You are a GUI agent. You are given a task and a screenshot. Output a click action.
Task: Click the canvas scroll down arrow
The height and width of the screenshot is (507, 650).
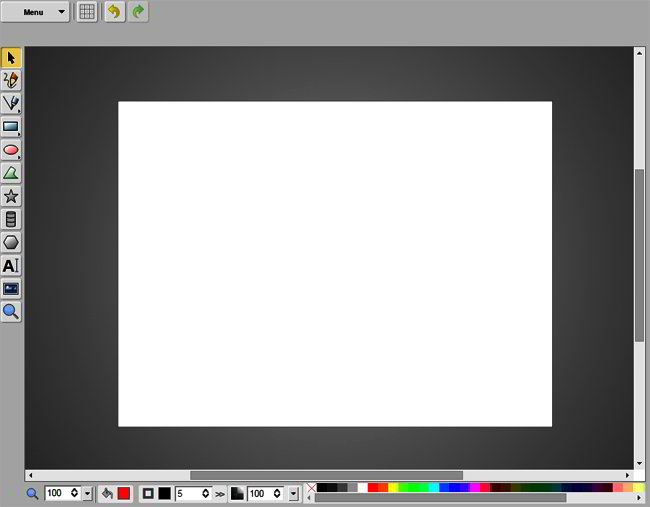pos(639,463)
